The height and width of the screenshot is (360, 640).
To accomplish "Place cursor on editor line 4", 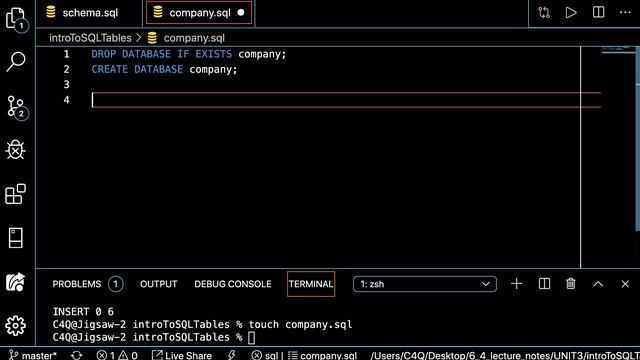I will [346, 100].
